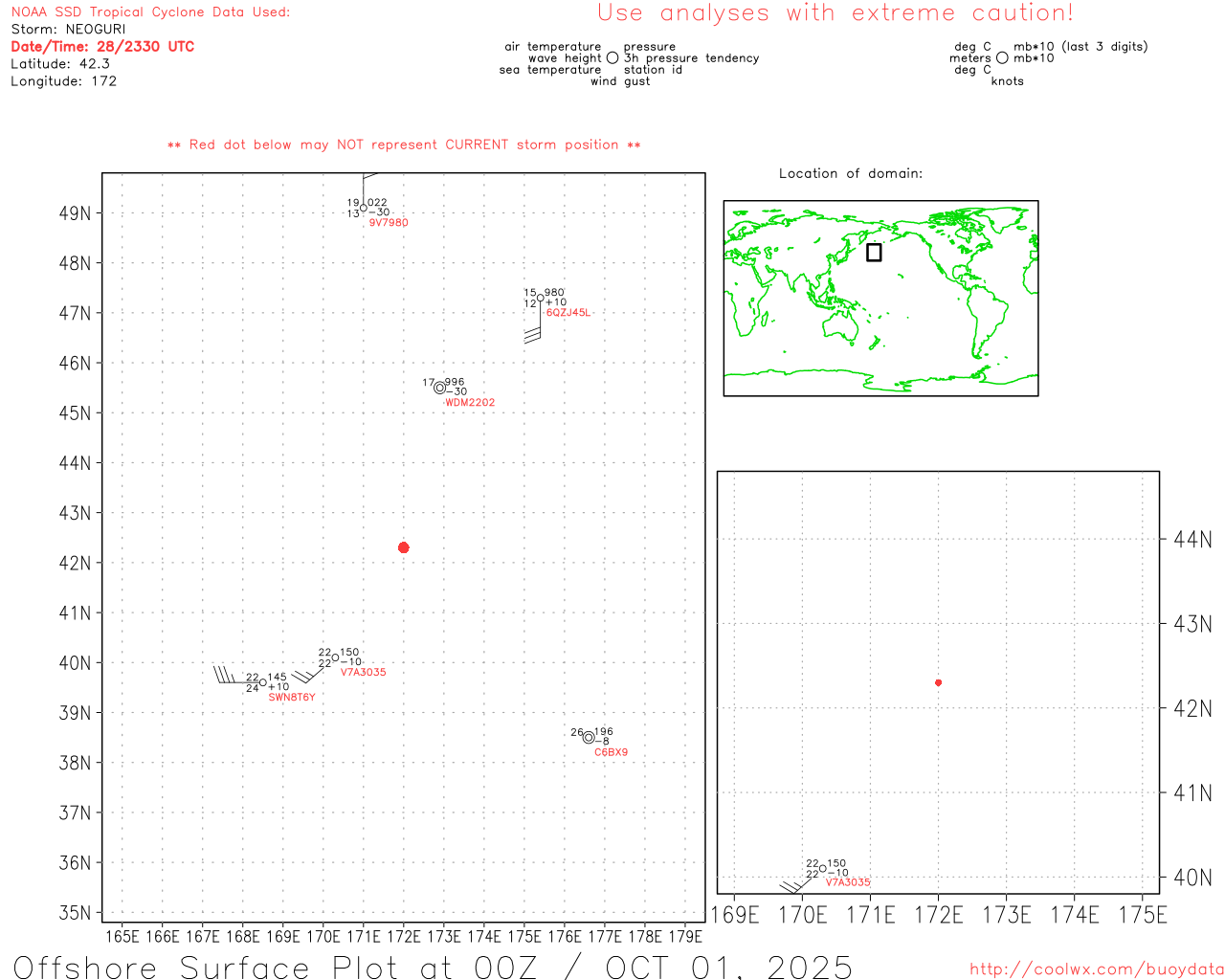Screen dimensions: 1225x980
Task: Click the legend circle next to wave height
Action: [x=612, y=58]
